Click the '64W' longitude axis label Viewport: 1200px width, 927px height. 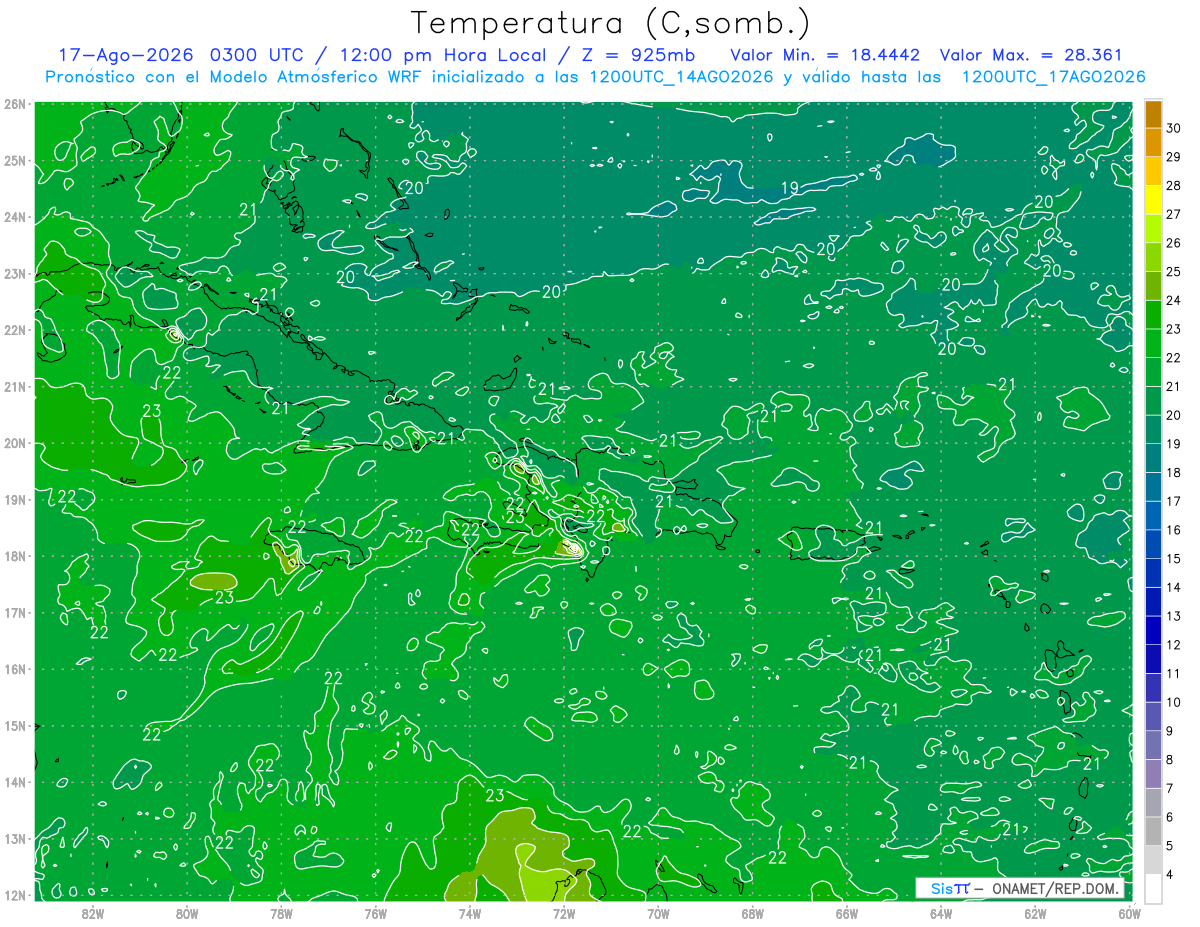point(941,912)
